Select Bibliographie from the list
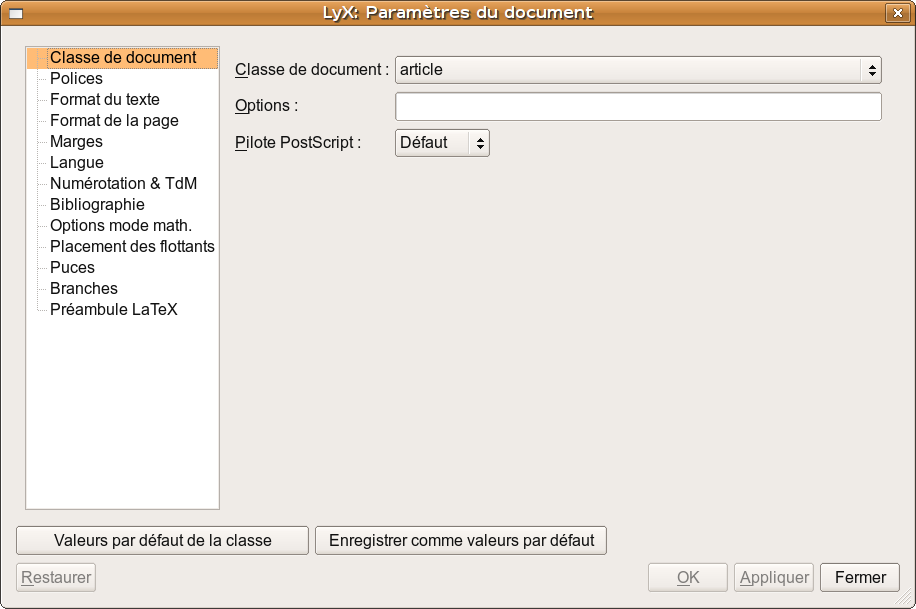 point(97,204)
